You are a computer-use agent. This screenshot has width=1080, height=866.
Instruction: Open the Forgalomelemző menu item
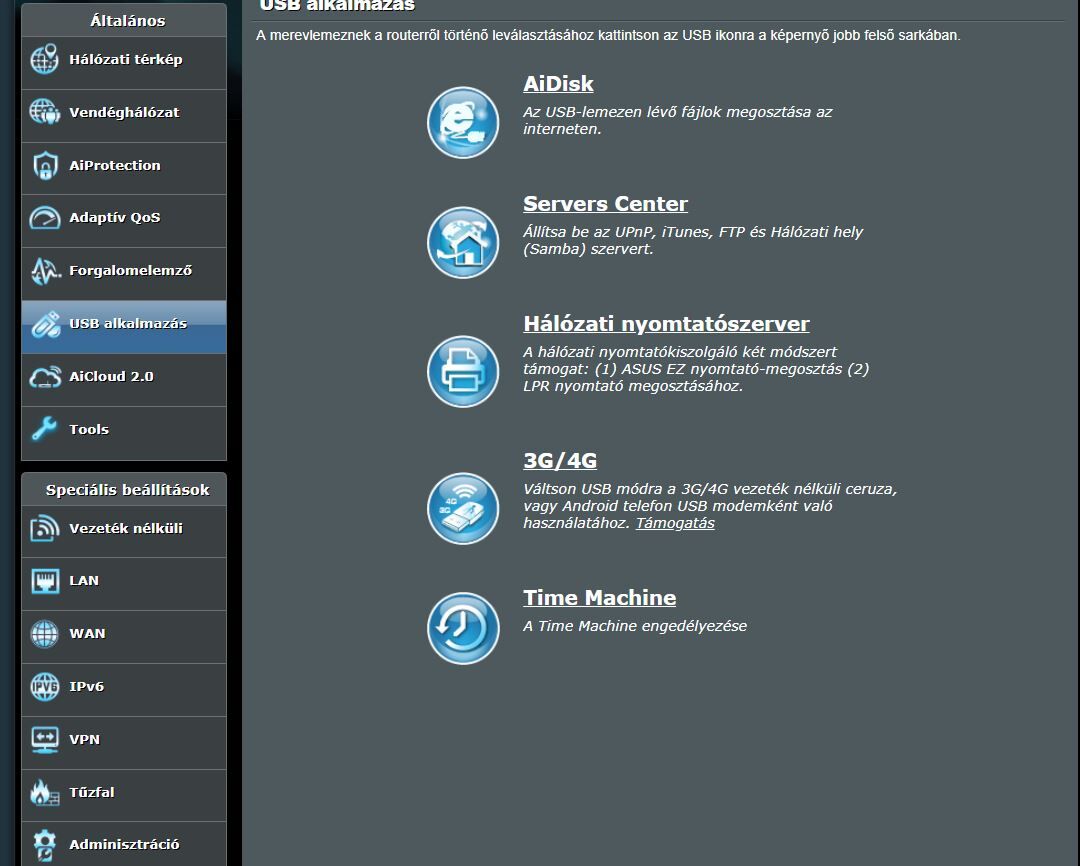point(124,274)
